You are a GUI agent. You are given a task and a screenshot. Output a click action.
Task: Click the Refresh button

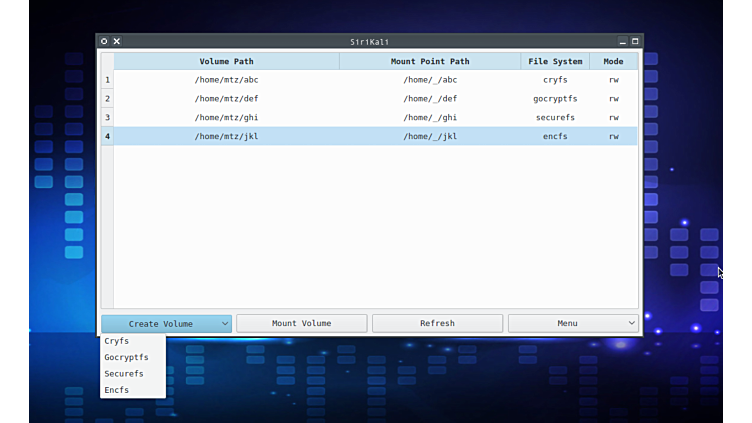[437, 324]
